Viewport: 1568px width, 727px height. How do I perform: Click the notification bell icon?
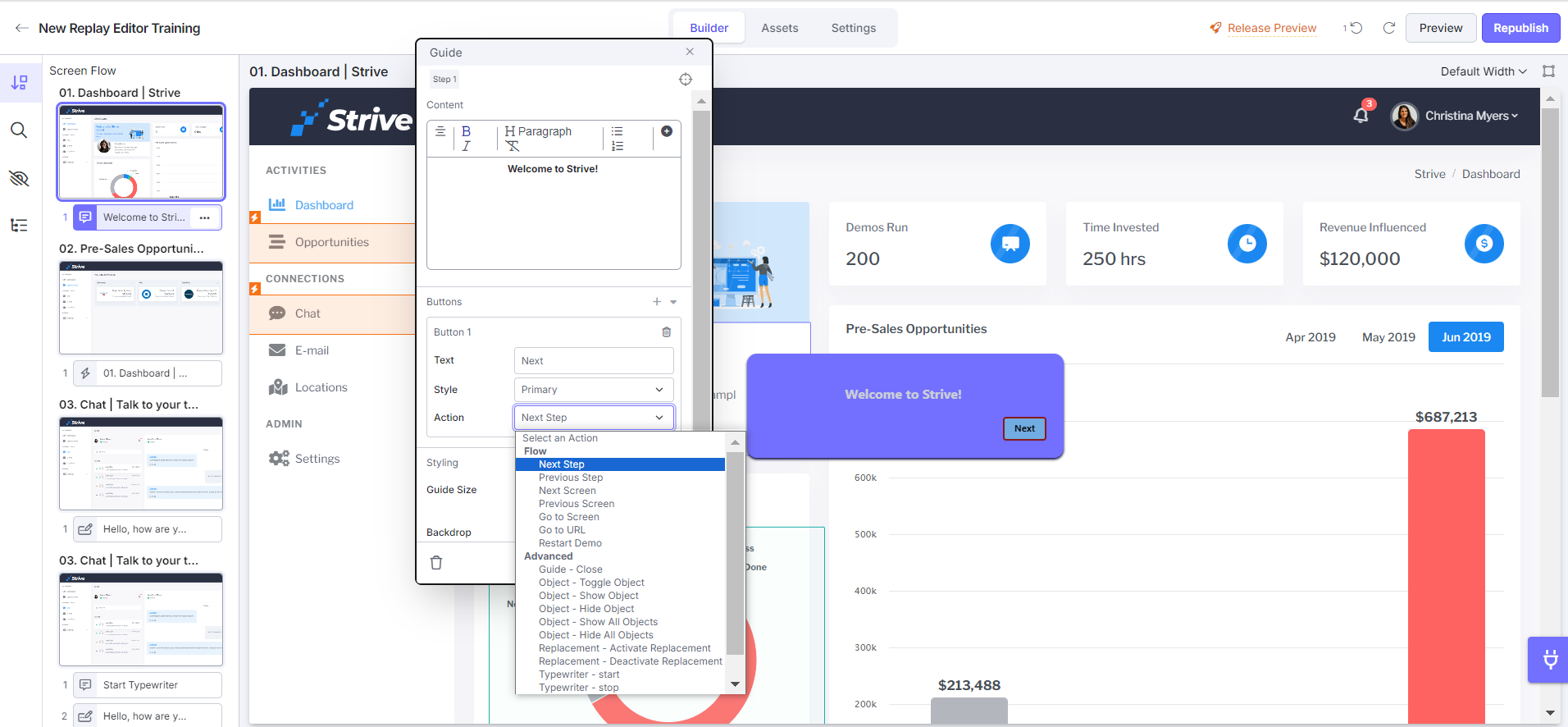point(1361,115)
